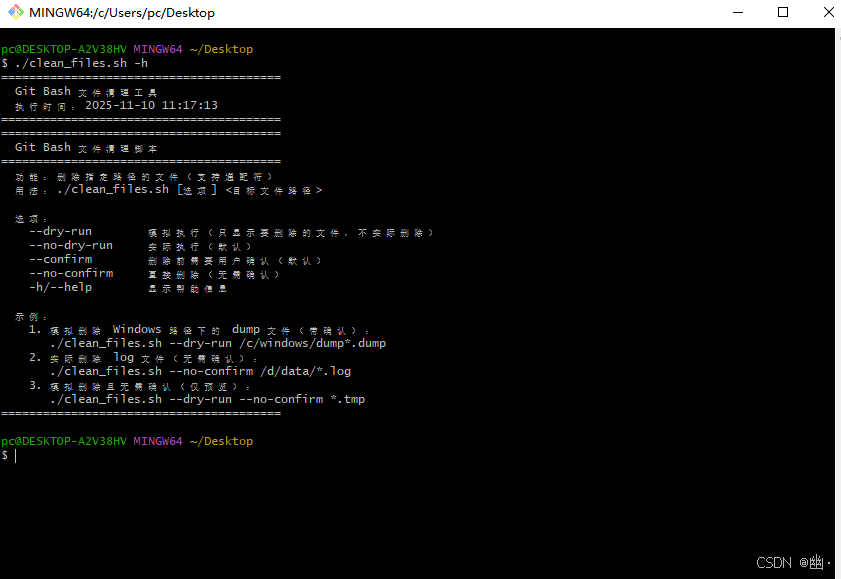
Task: Minimize the MINGW64 terminal window
Action: coord(738,12)
